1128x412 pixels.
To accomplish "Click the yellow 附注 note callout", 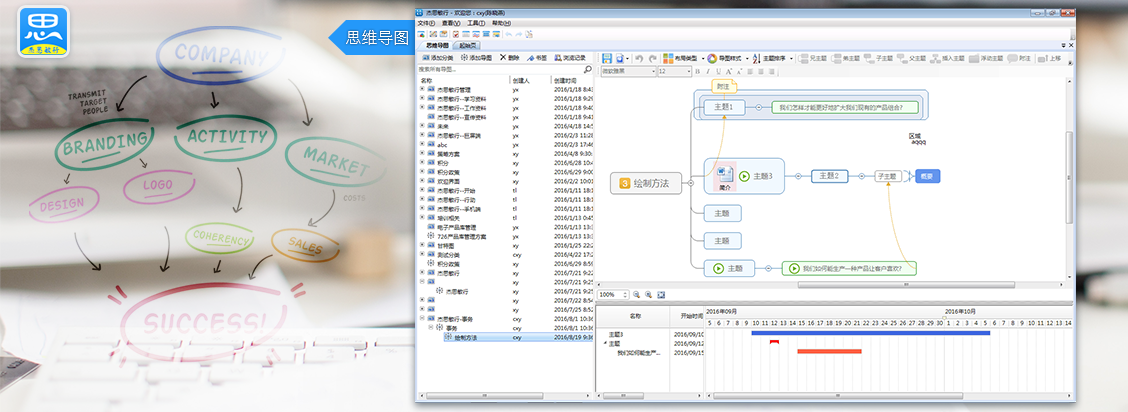I will pyautogui.click(x=723, y=86).
